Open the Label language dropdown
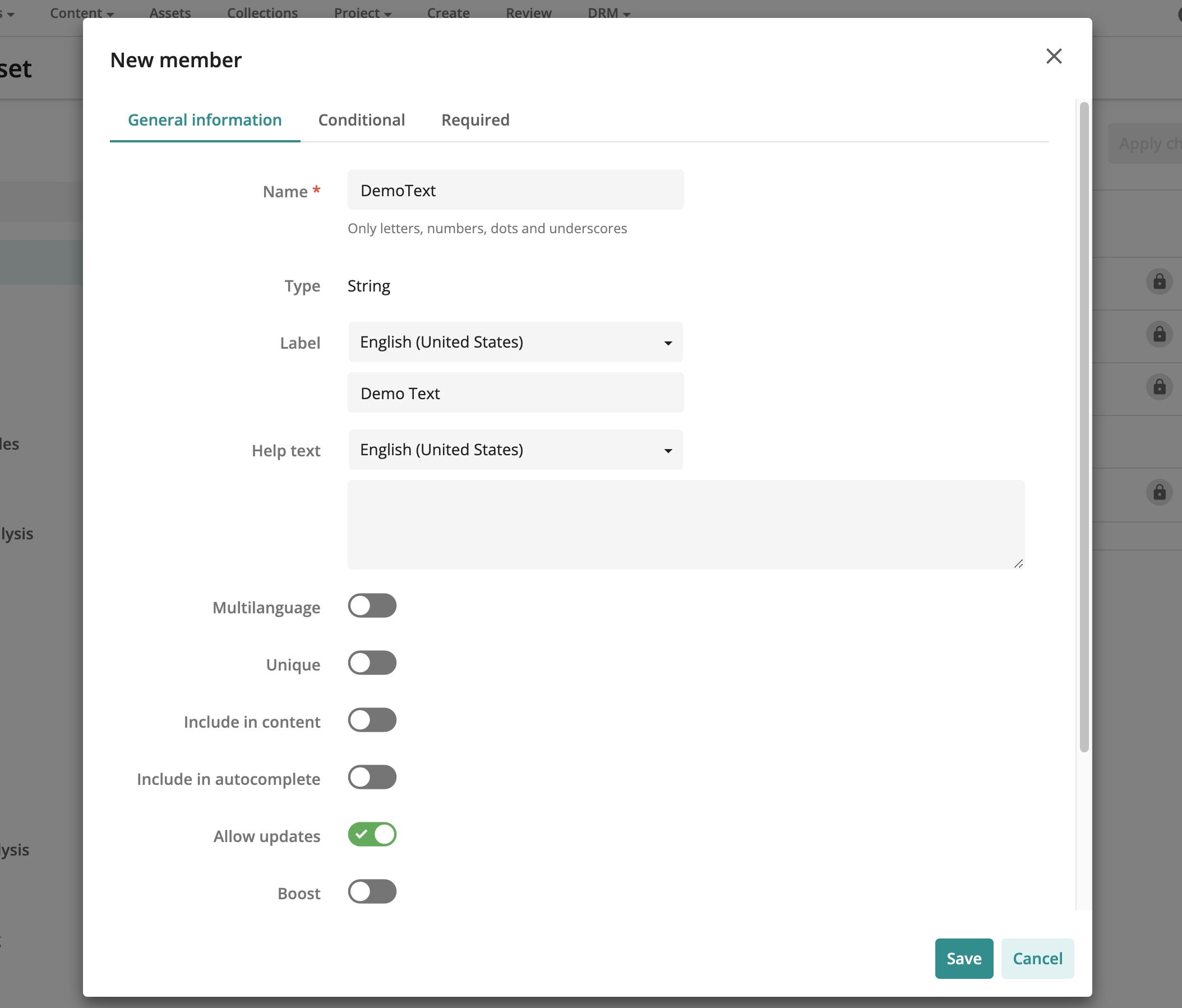The height and width of the screenshot is (1008, 1182). pyautogui.click(x=516, y=342)
